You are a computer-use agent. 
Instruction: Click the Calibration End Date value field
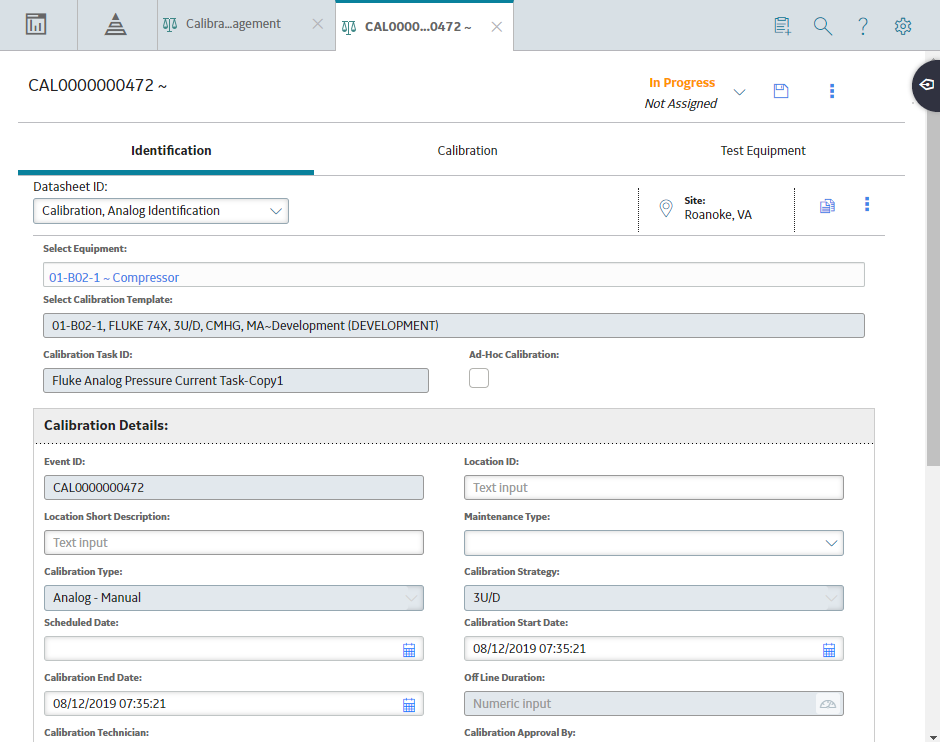[x=234, y=704]
